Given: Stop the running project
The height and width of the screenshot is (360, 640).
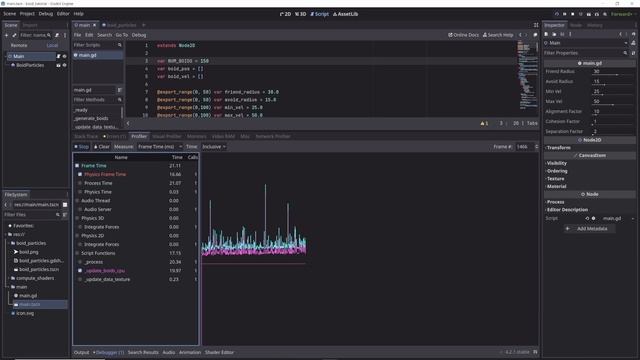Looking at the screenshot, I should tap(573, 14).
